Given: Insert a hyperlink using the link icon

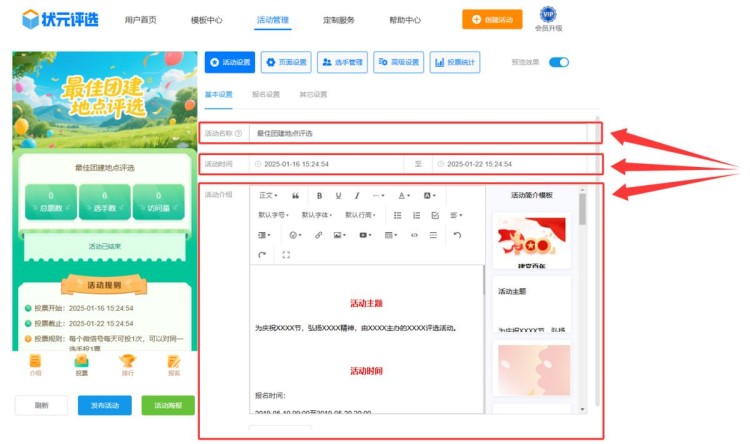Looking at the screenshot, I should tap(318, 235).
